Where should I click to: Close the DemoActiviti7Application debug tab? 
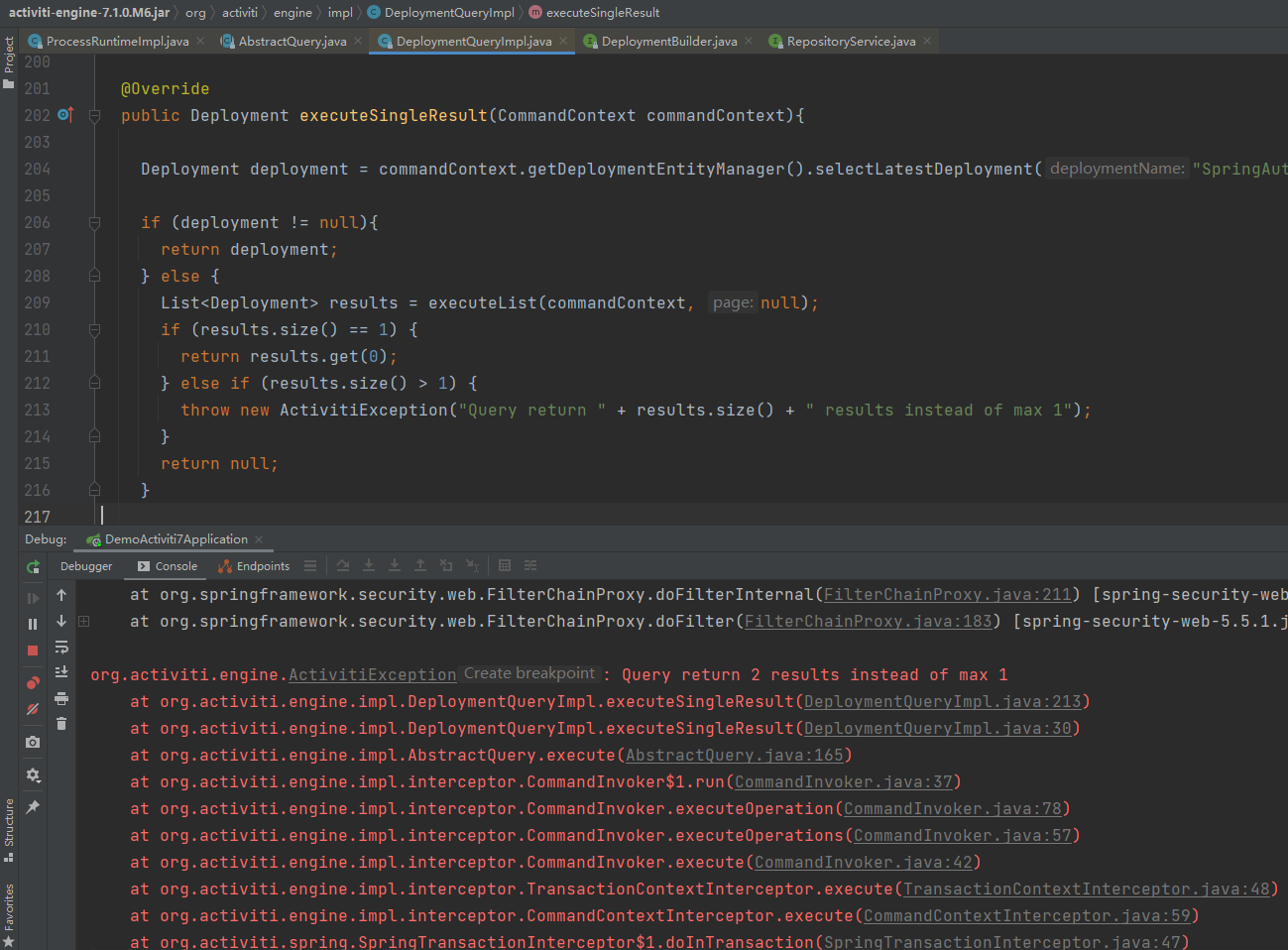coord(259,539)
